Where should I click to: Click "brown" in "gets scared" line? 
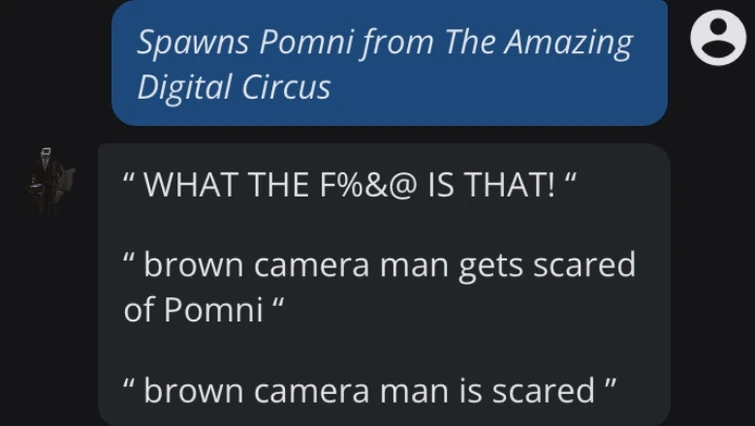193,265
